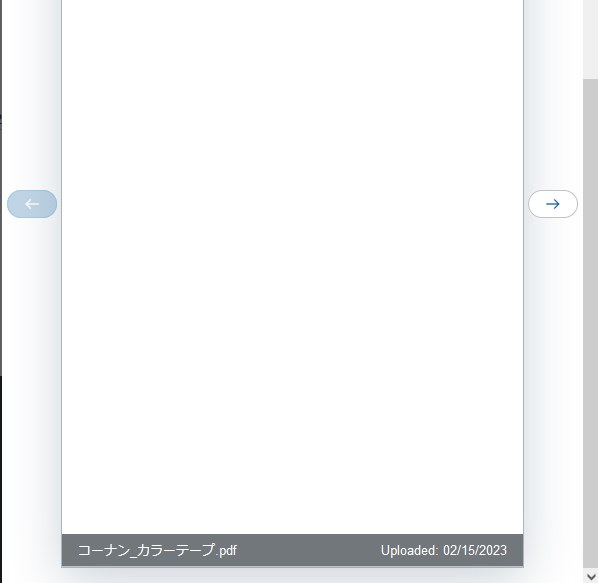
Task: Go to the next document with right arrow
Action: pos(553,204)
